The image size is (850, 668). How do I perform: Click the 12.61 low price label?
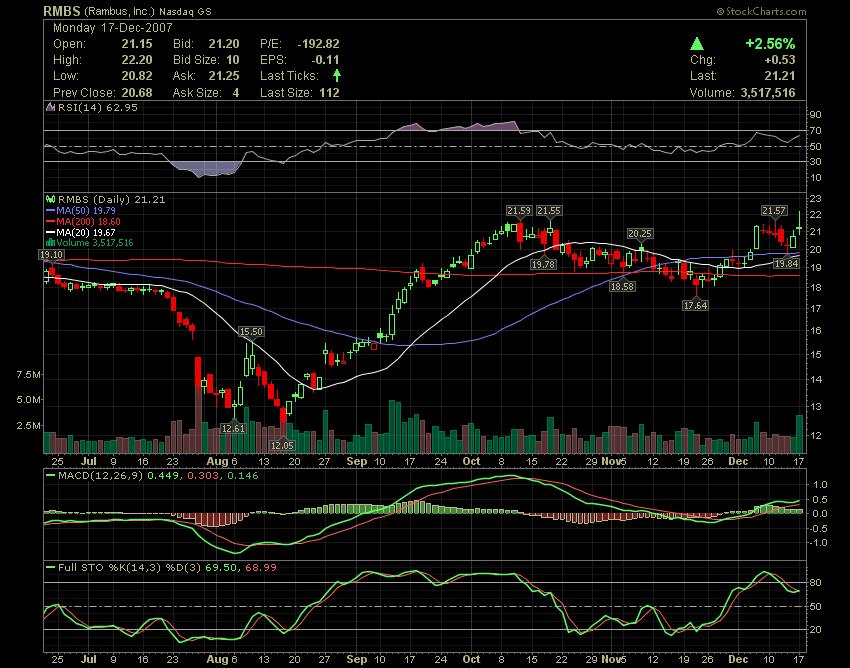[x=234, y=428]
